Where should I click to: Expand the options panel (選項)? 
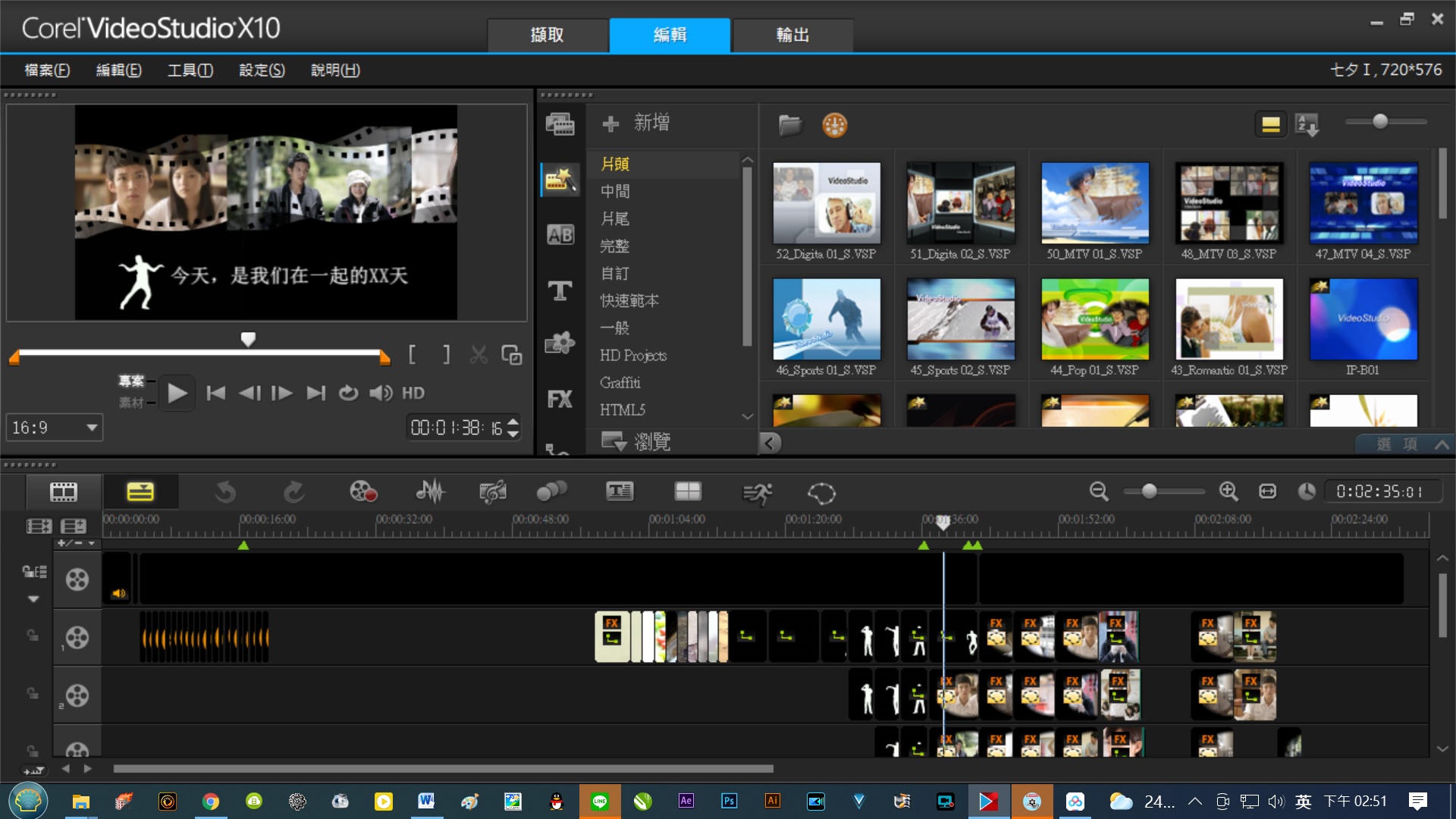tap(1403, 444)
